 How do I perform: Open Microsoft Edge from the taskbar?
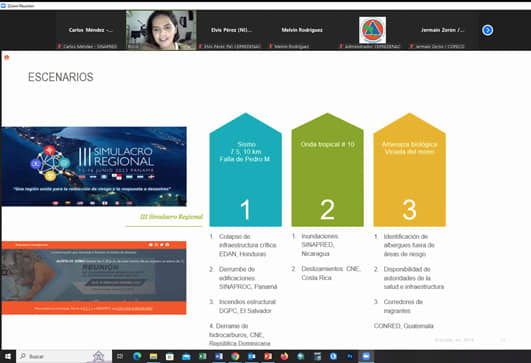[137, 356]
